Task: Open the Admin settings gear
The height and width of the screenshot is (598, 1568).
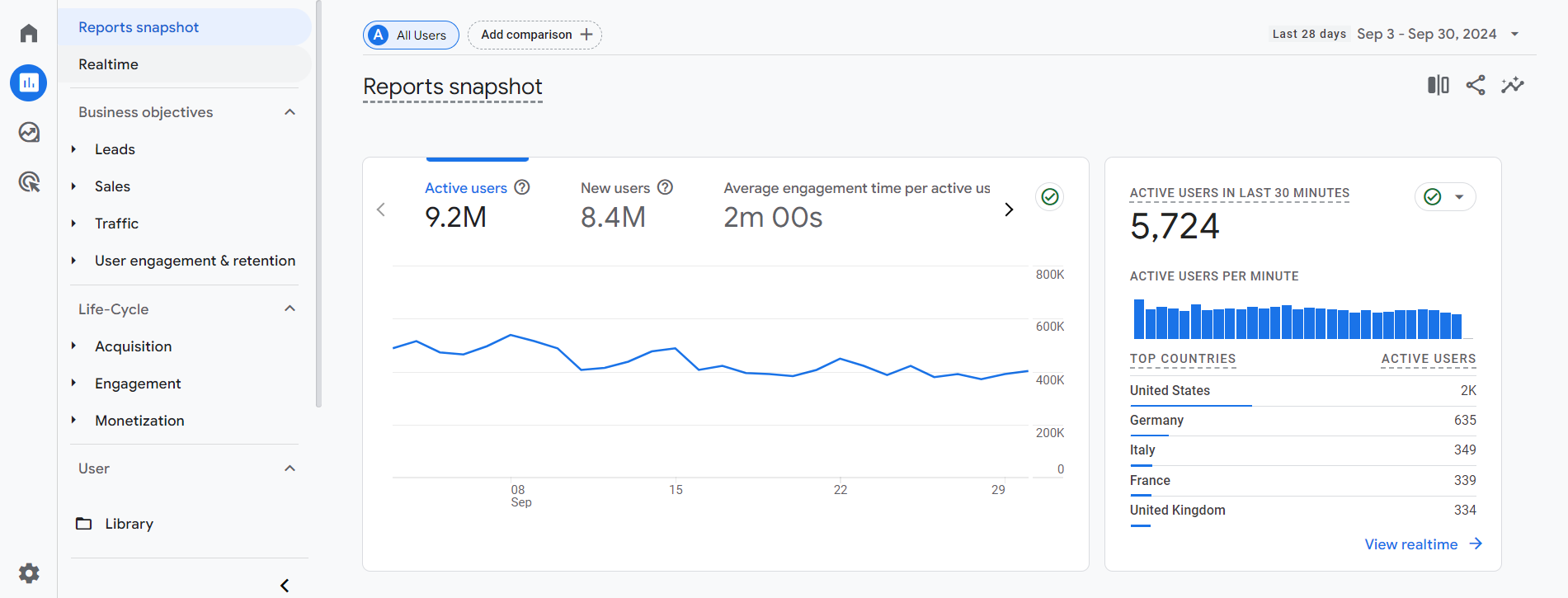Action: 29,573
